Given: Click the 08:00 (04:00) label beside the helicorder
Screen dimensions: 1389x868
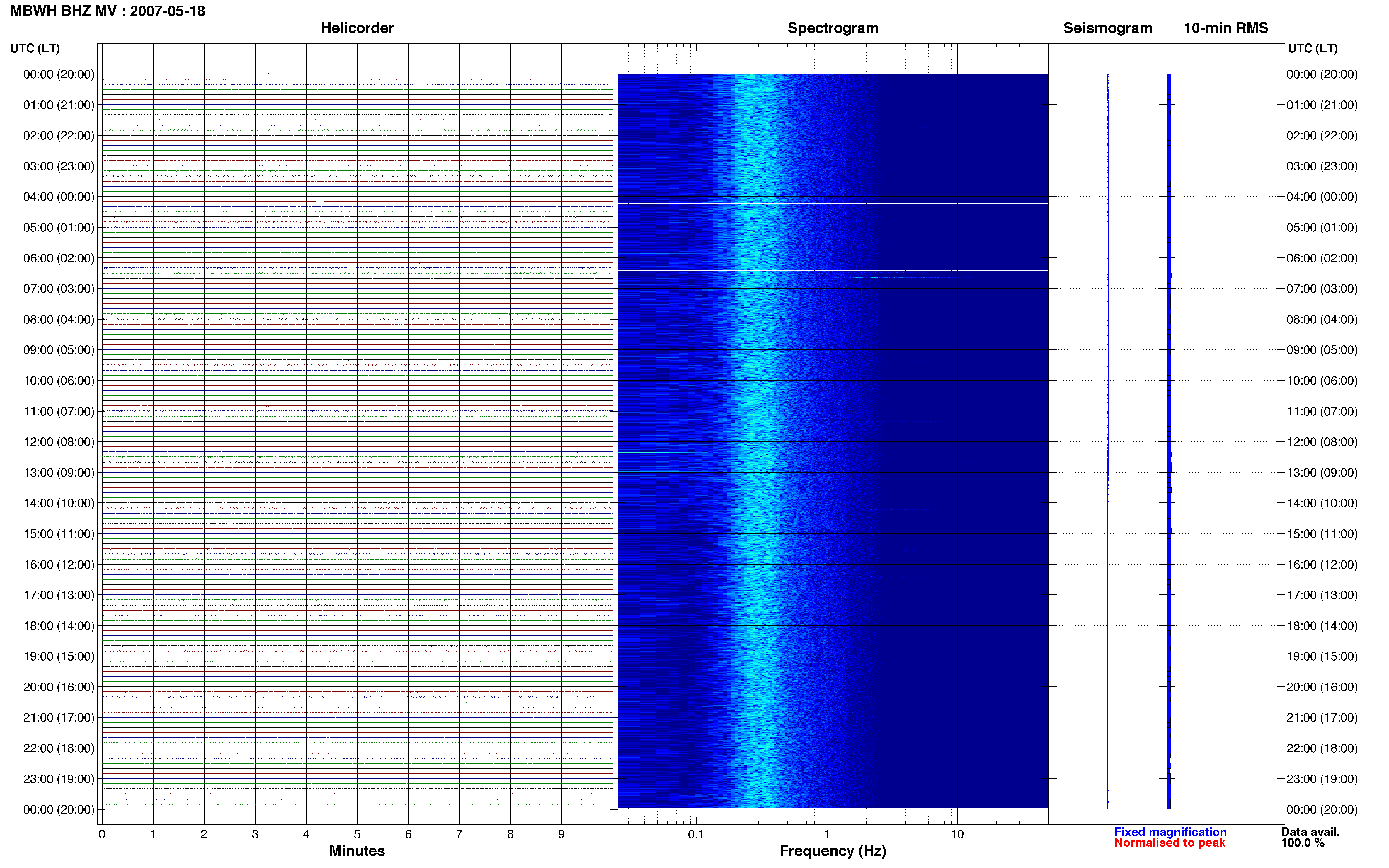Looking at the screenshot, I should tap(59, 319).
